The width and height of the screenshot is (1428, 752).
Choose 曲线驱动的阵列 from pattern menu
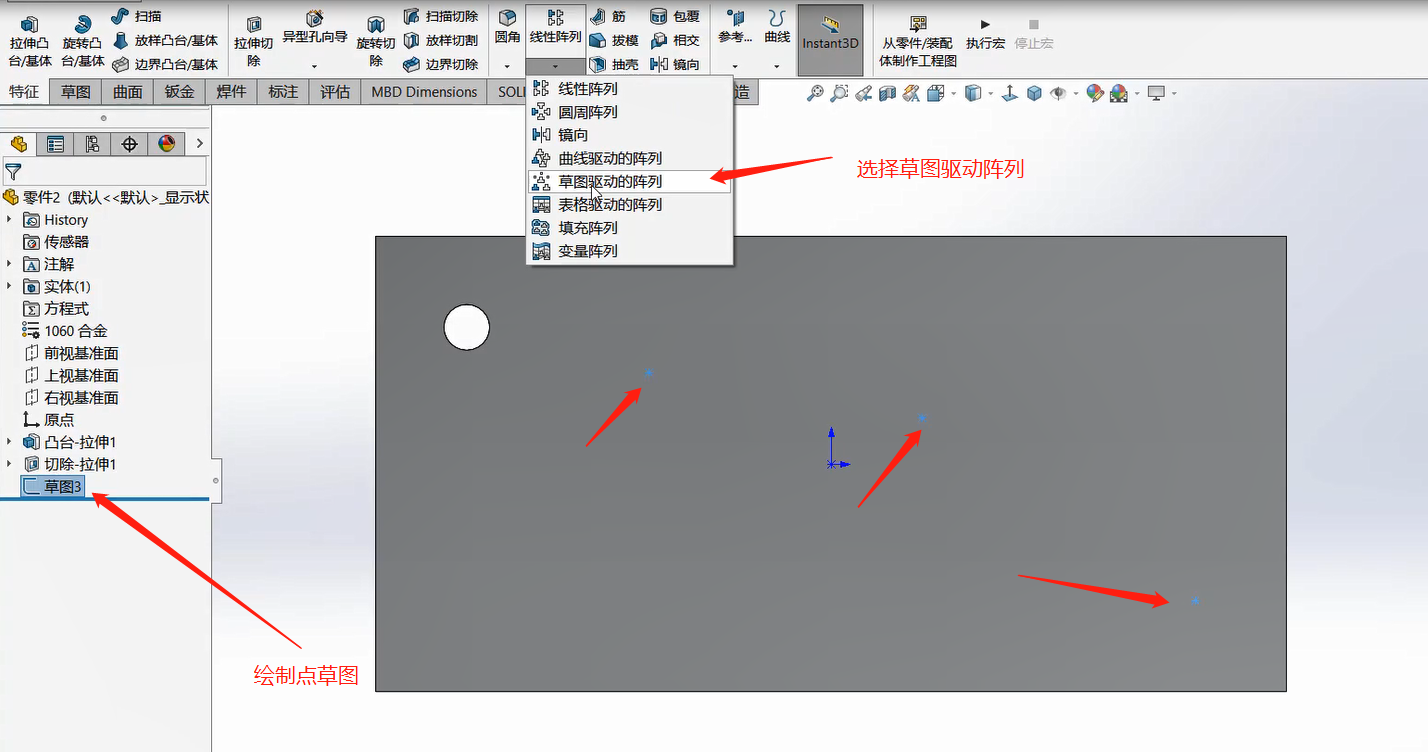point(630,158)
